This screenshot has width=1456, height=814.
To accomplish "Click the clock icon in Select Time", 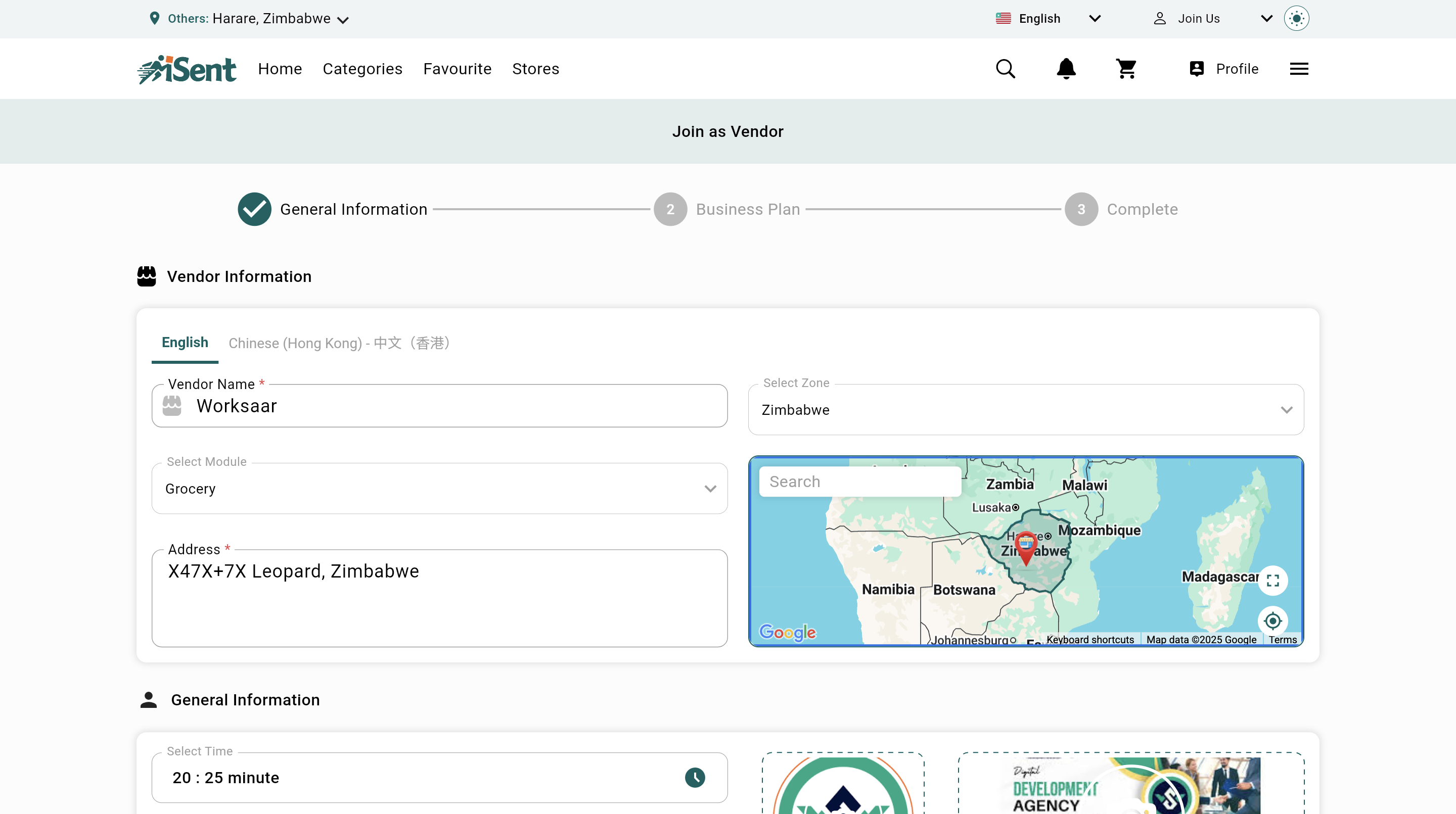I will tap(695, 777).
